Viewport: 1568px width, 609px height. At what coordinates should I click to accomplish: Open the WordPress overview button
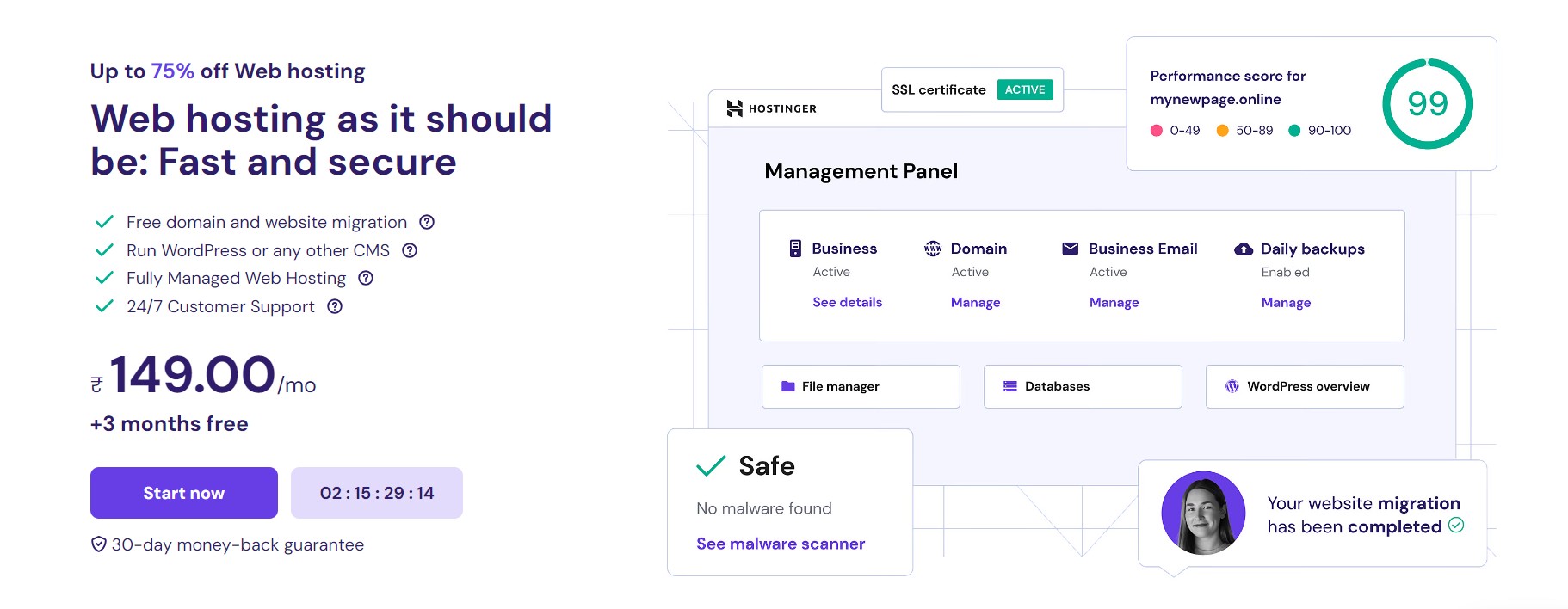(x=1305, y=386)
